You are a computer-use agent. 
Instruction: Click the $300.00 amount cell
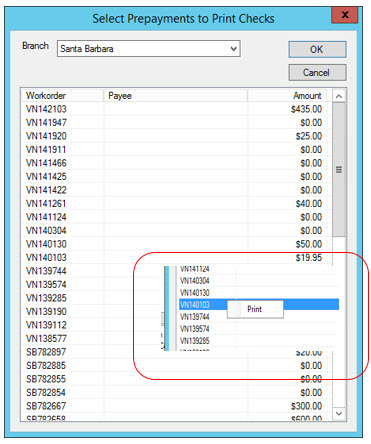(306, 406)
